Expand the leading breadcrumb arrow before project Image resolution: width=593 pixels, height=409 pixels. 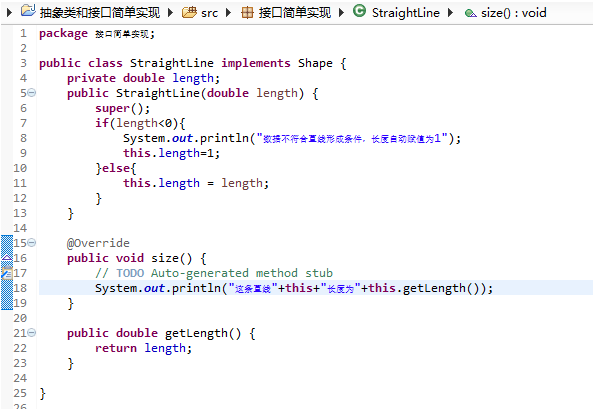(9, 13)
